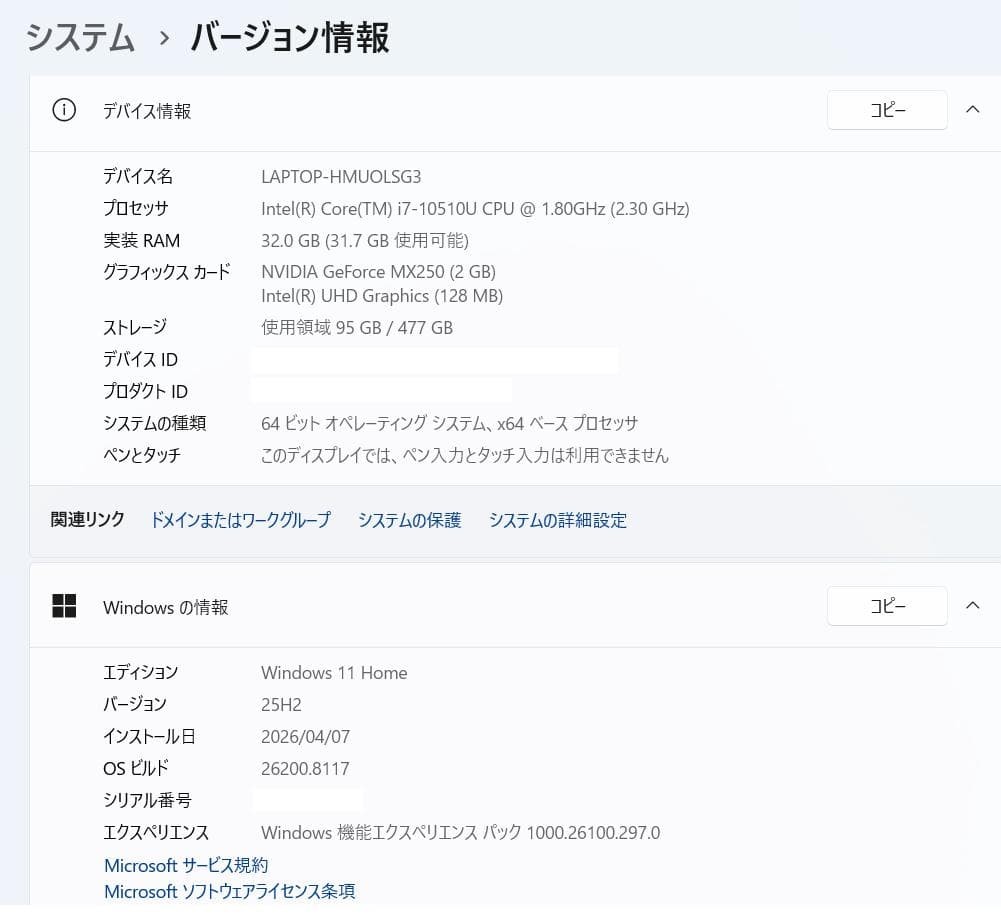The height and width of the screenshot is (924, 1001).
Task: Click the OS build 26200.8117 value
Action: pos(305,768)
